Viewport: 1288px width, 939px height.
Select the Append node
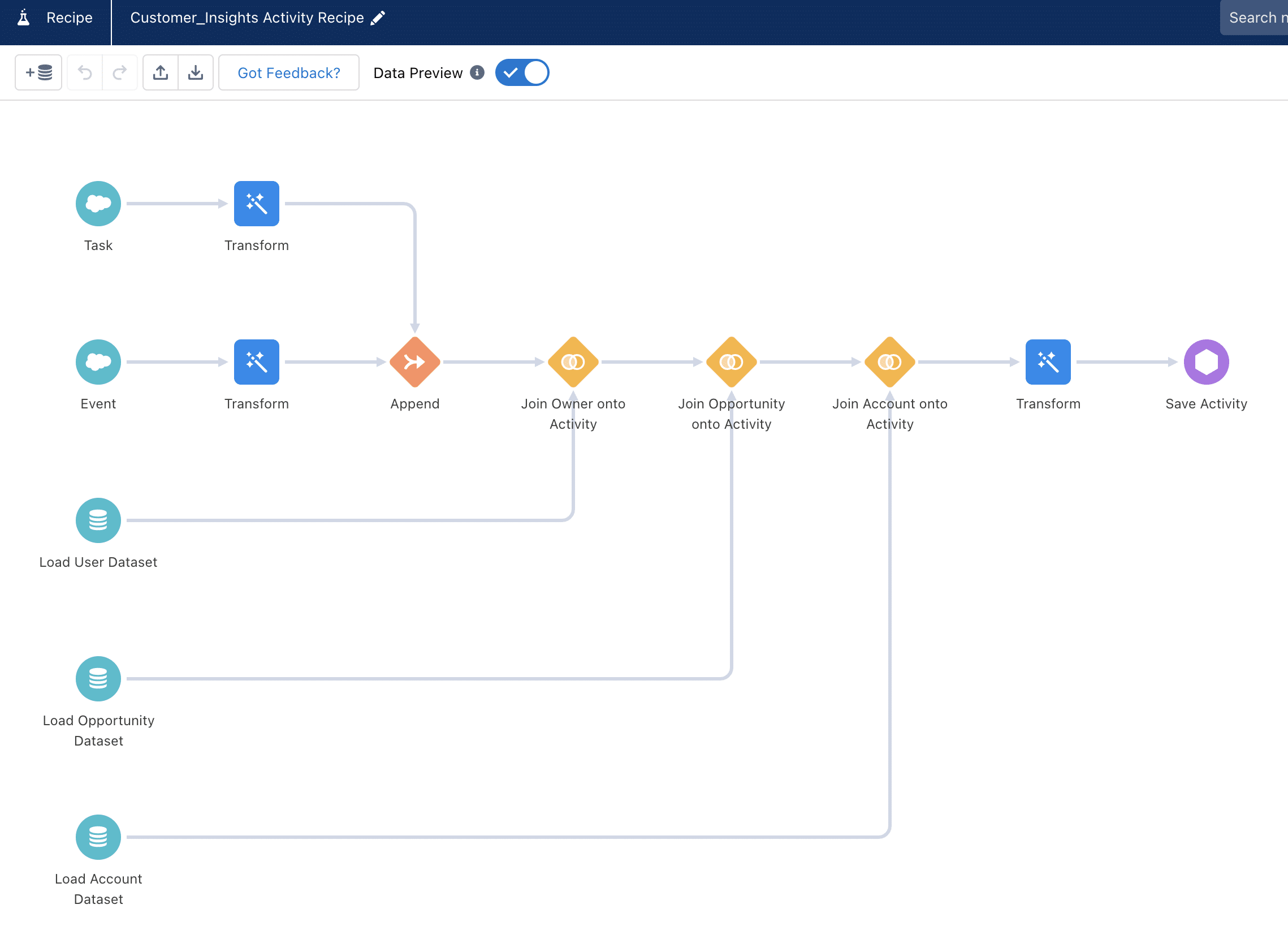pos(415,362)
